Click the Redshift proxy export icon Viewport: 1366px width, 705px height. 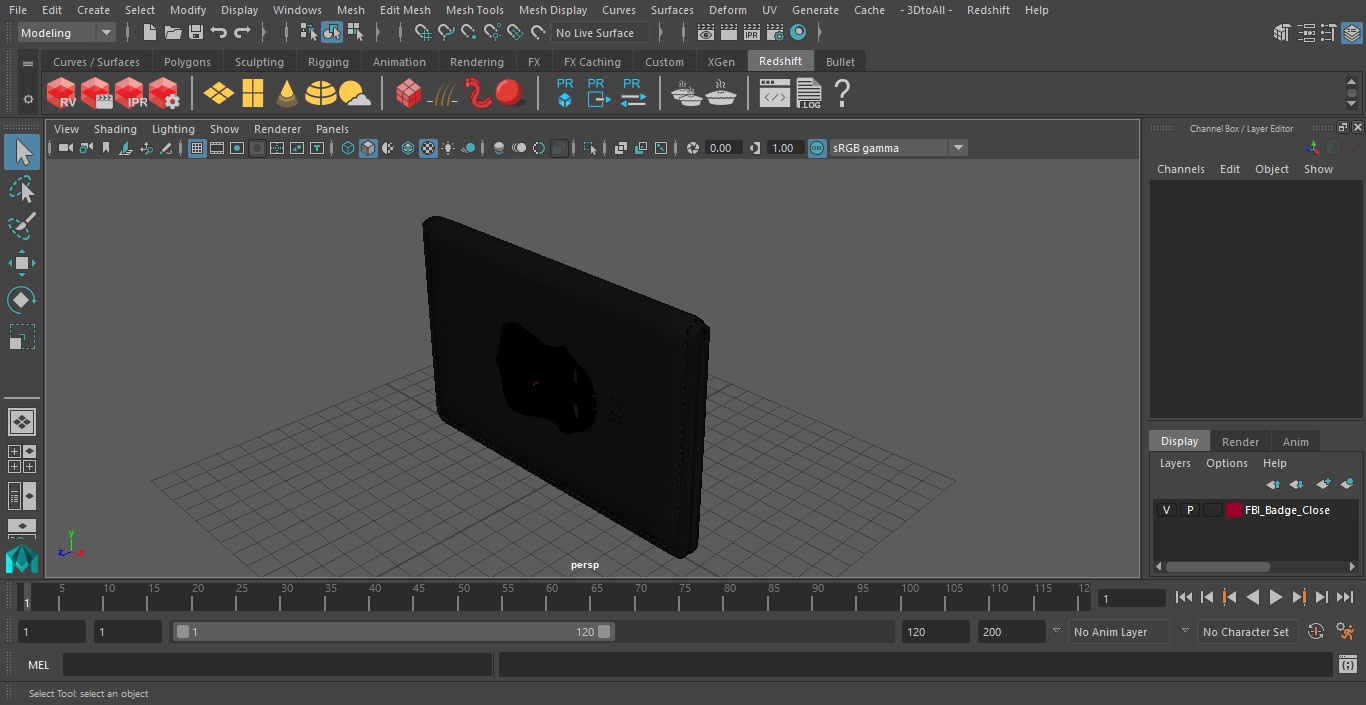598,92
